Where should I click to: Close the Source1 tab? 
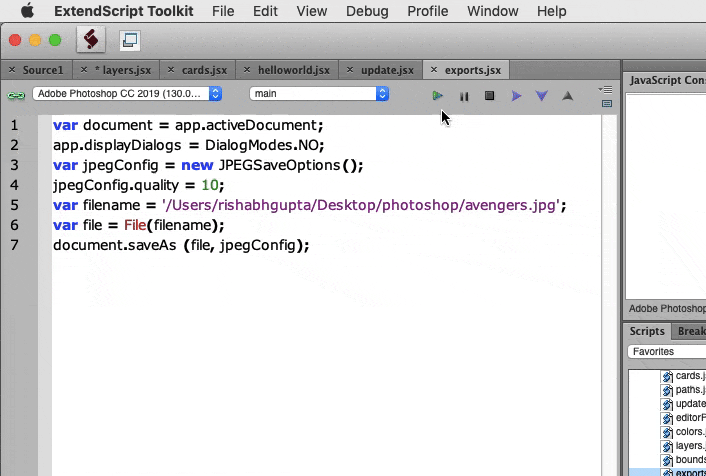[12, 70]
